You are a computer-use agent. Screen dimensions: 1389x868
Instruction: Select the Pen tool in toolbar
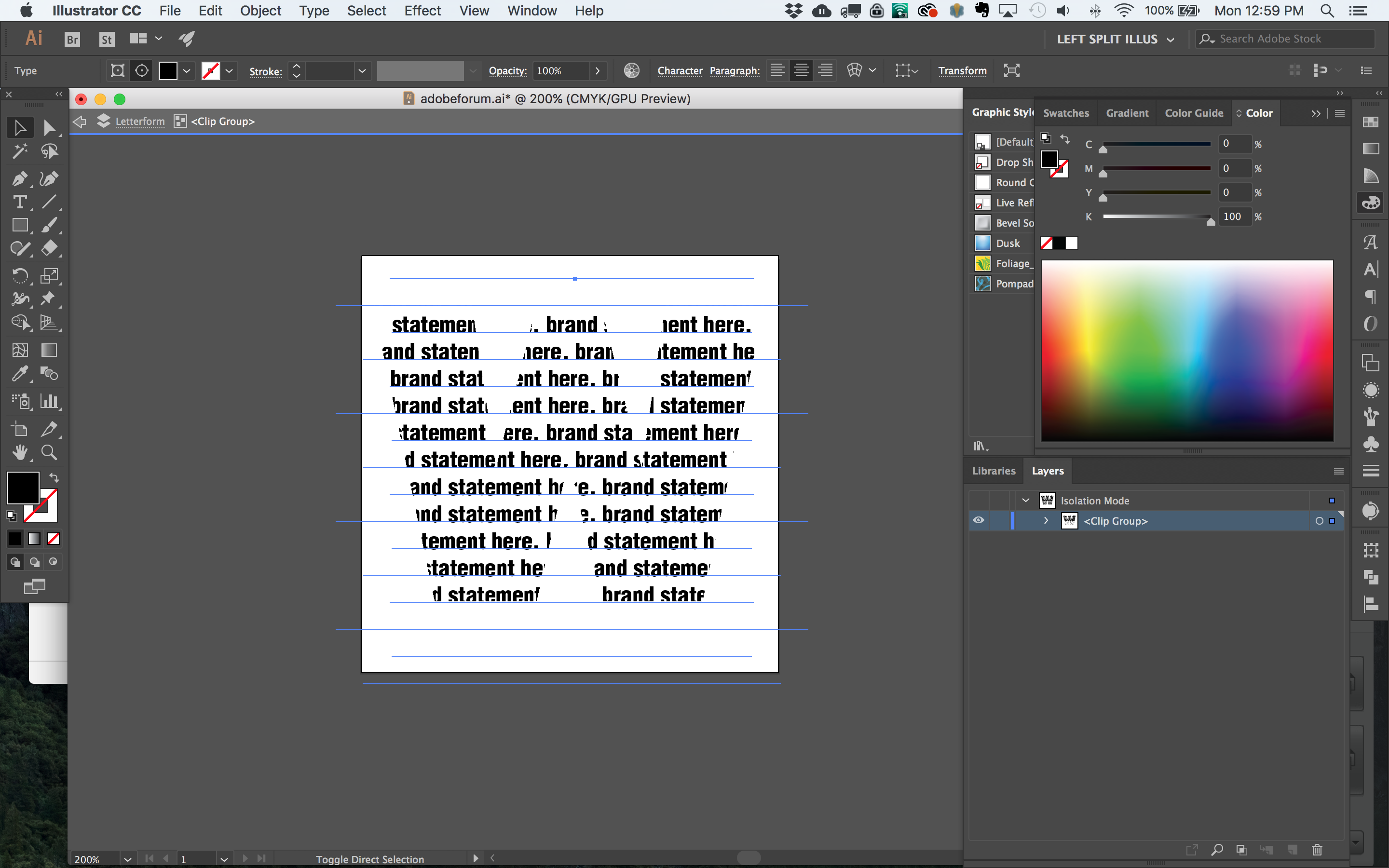tap(18, 177)
